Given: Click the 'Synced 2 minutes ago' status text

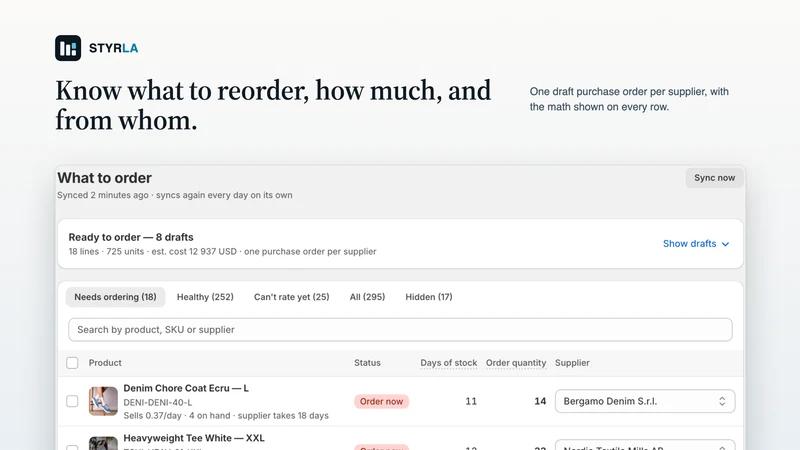Looking at the screenshot, I should pyautogui.click(x=103, y=195).
